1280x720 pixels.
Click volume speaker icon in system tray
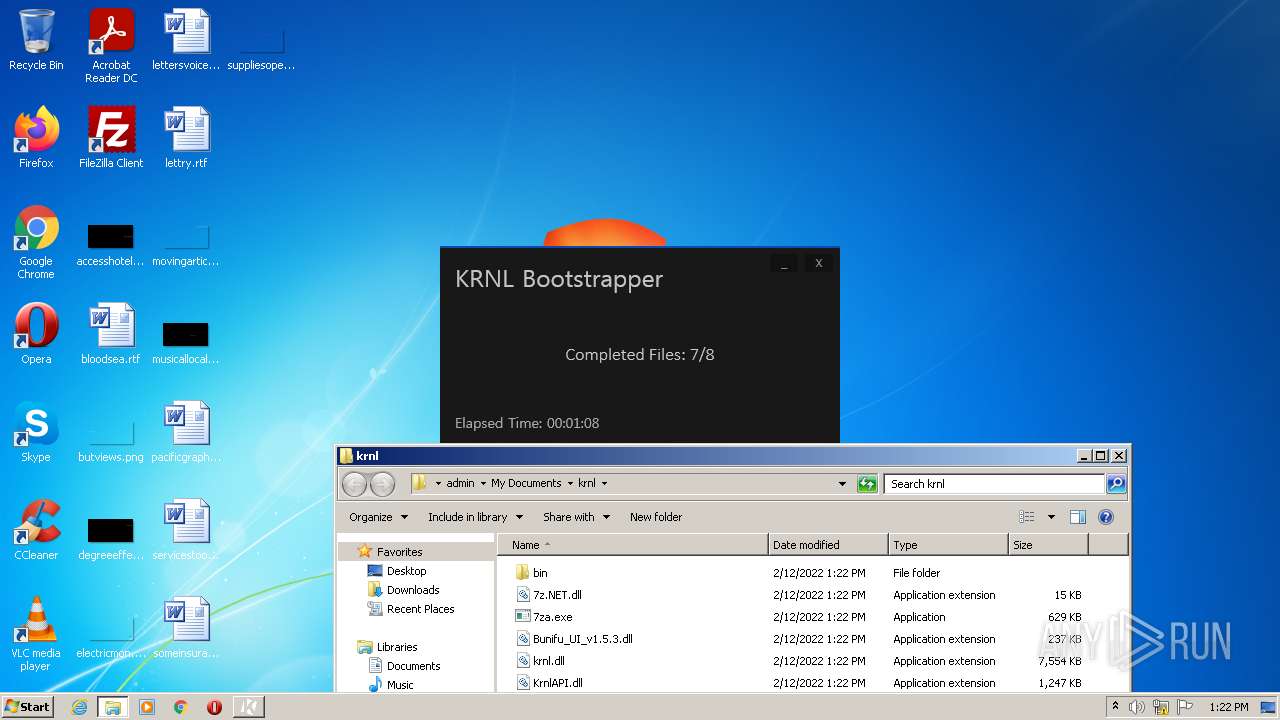[x=1136, y=707]
